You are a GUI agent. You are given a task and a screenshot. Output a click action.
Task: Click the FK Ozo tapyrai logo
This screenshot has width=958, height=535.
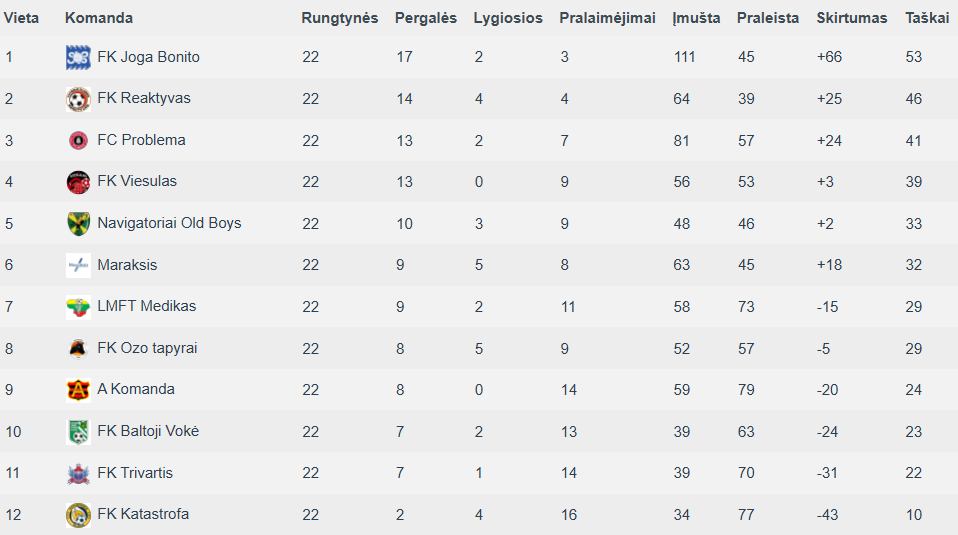click(78, 348)
